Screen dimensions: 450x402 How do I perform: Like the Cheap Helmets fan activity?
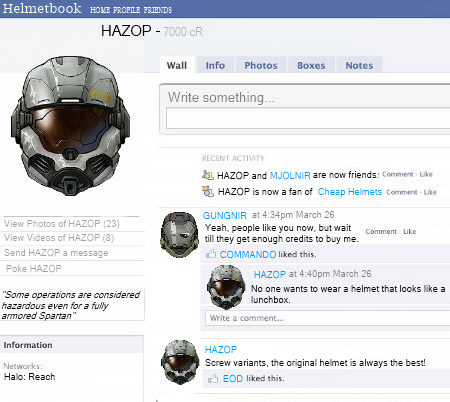coord(430,192)
